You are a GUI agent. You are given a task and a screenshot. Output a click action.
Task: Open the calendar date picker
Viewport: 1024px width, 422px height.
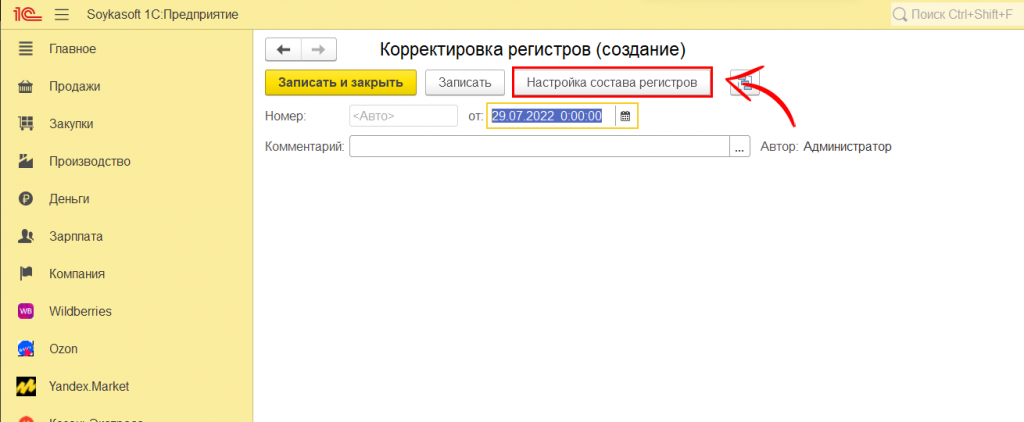(625, 116)
